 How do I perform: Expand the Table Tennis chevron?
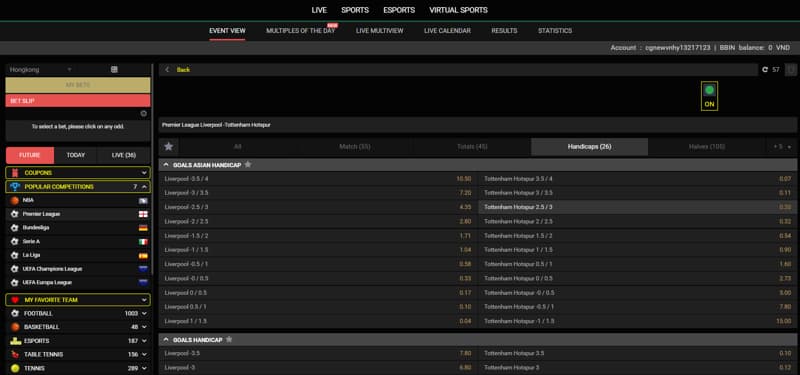[144, 355]
